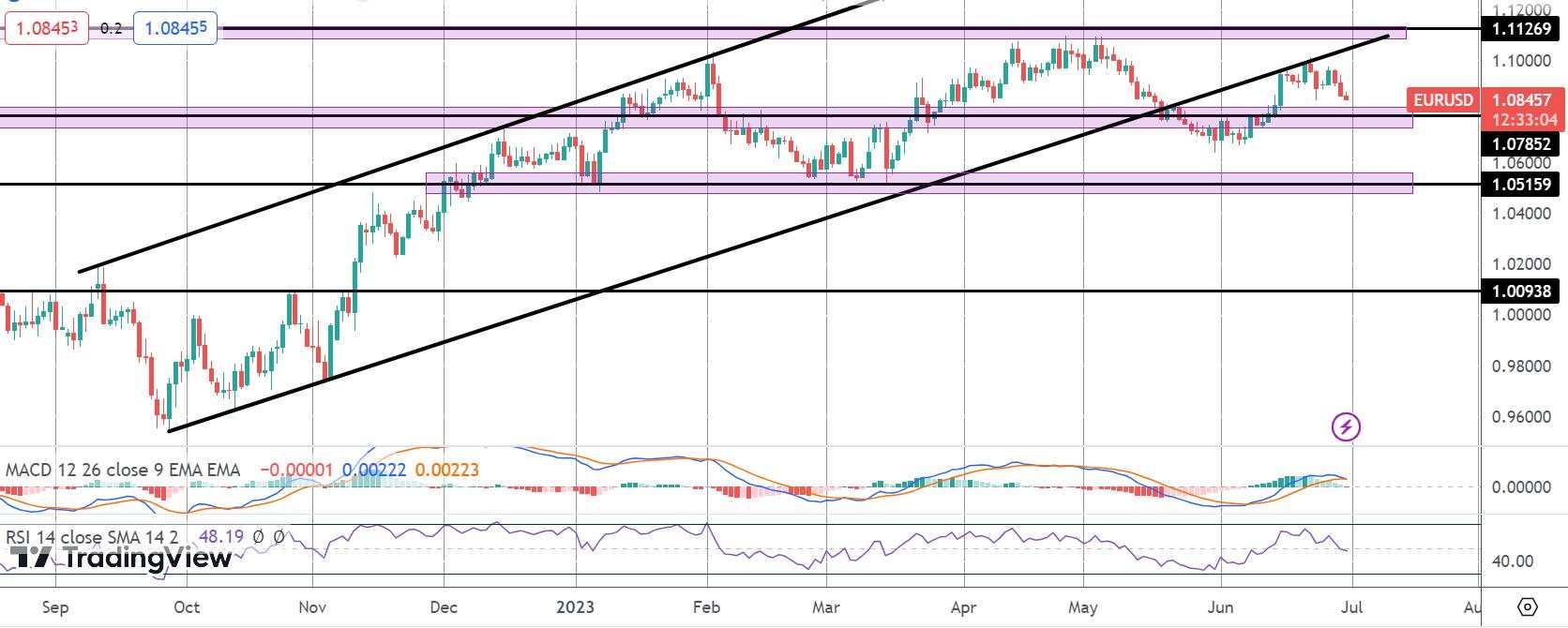Click the RSI value 48.19
The height and width of the screenshot is (628, 1568).
pyautogui.click(x=221, y=538)
